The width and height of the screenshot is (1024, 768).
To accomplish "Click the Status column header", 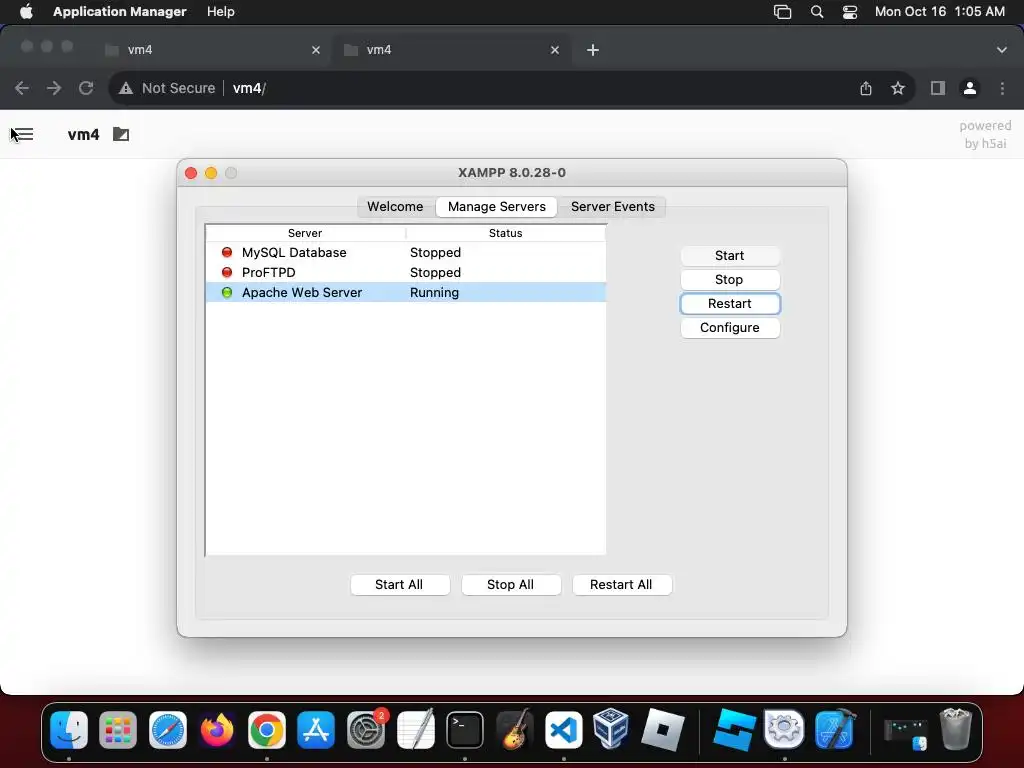I will click(505, 233).
